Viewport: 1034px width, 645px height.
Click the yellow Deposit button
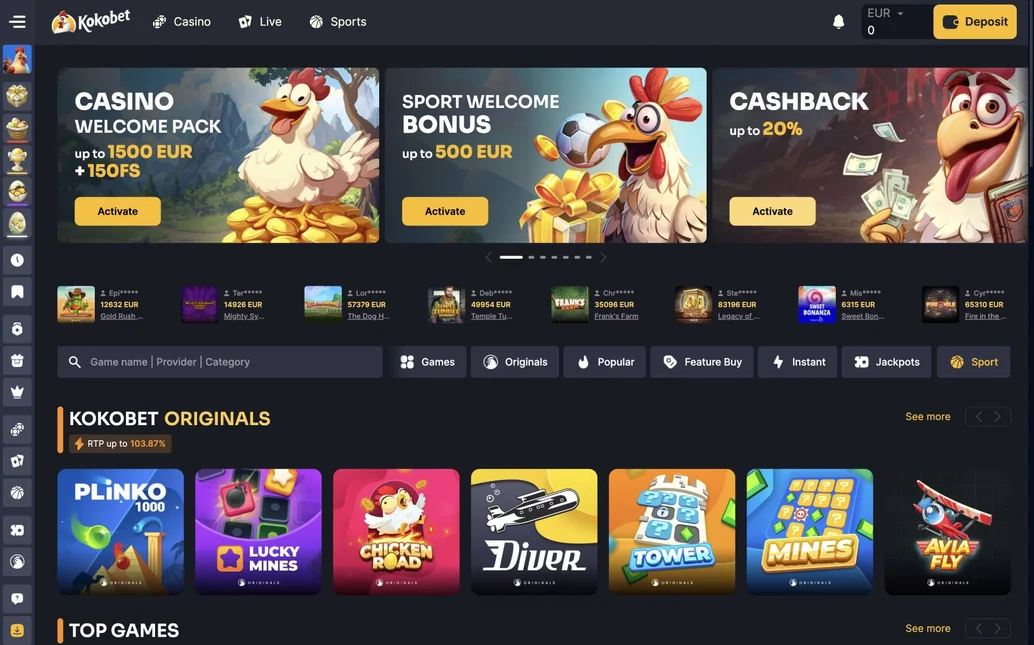(x=975, y=22)
